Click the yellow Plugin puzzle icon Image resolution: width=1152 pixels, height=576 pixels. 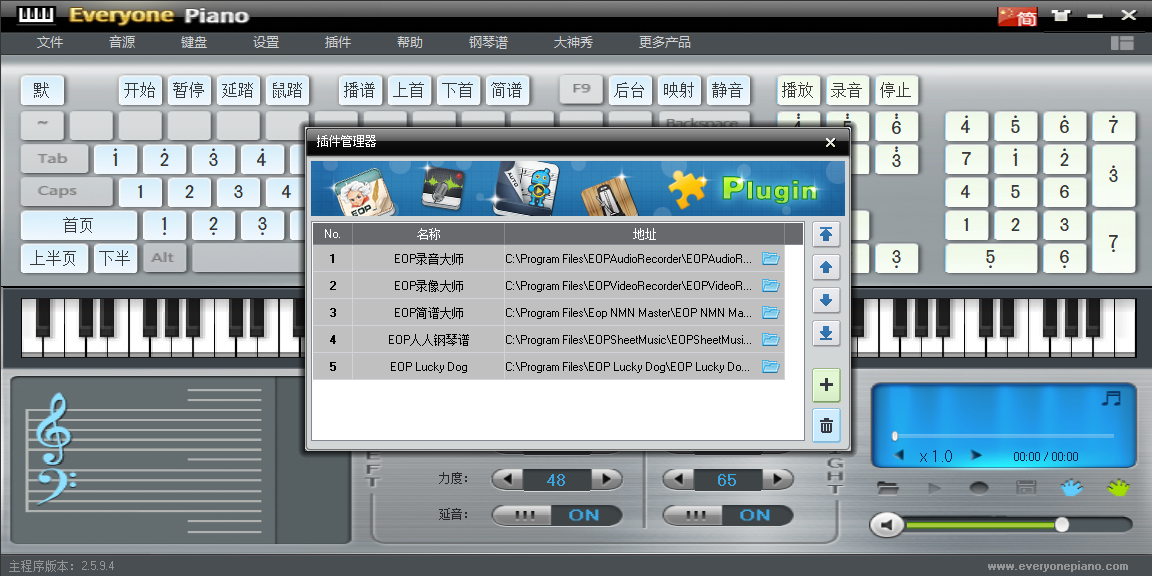coord(687,191)
